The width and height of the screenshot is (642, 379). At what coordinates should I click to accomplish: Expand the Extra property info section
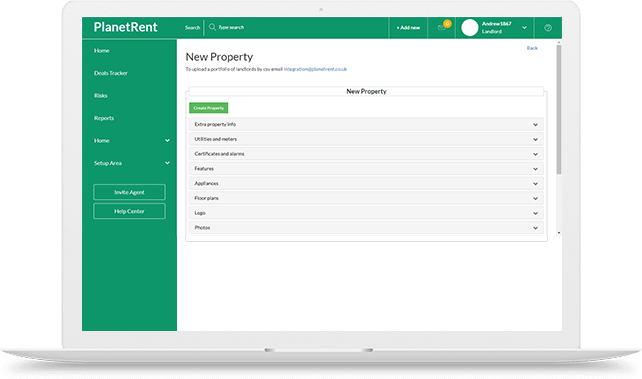click(366, 124)
